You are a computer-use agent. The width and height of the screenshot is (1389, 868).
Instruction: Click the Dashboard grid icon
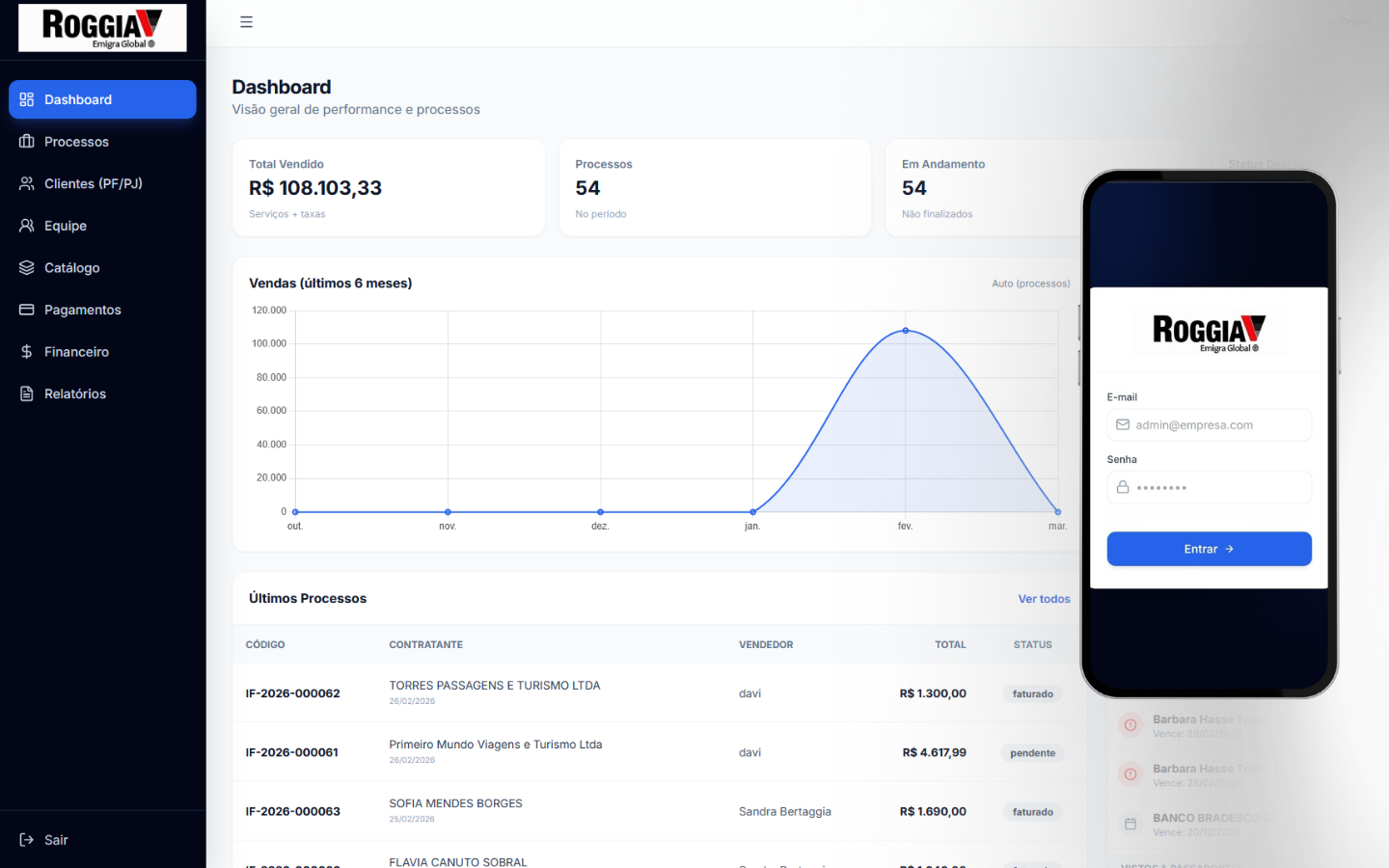tap(26, 99)
